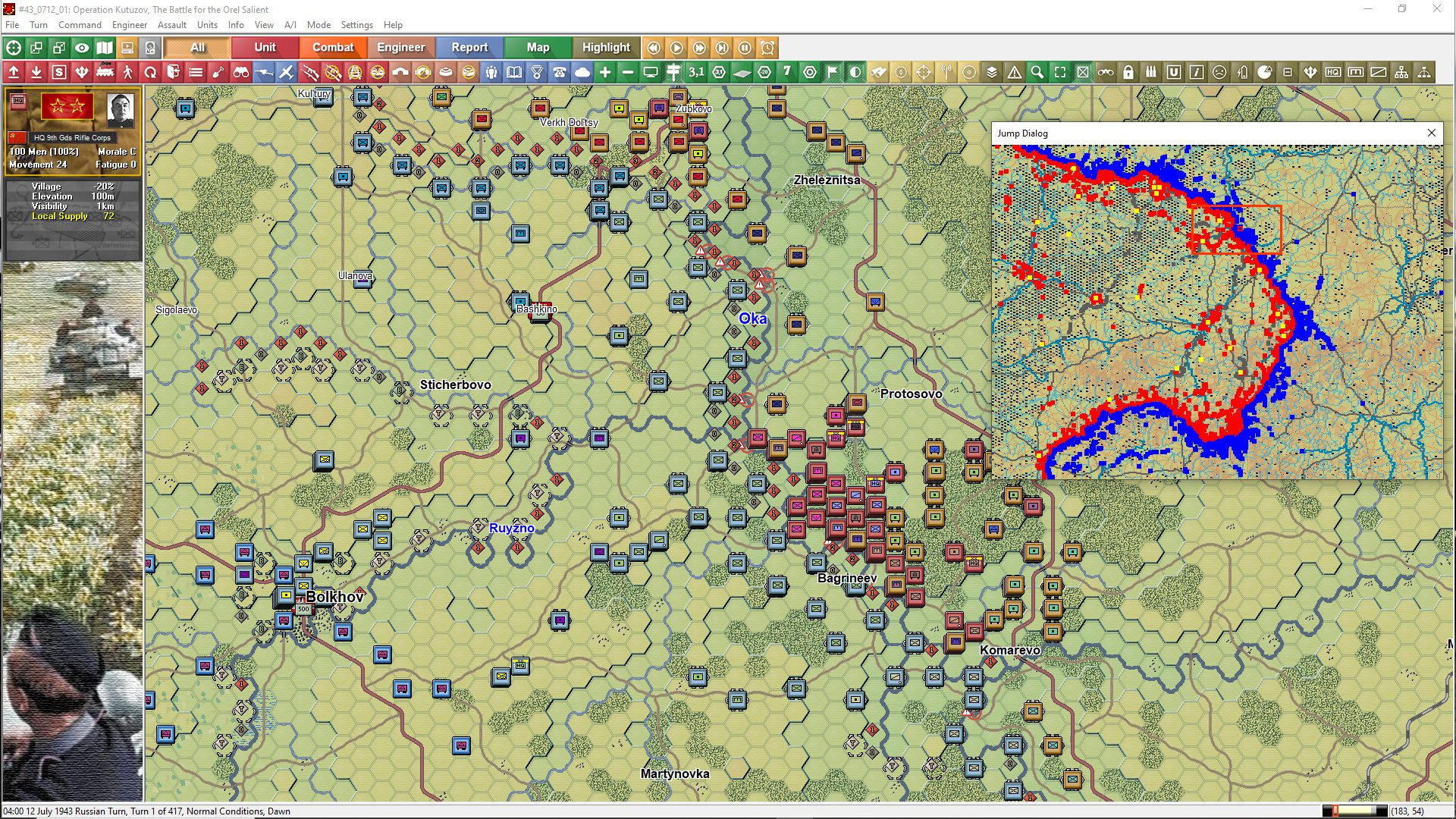Click the padlock lock icon

click(1127, 72)
